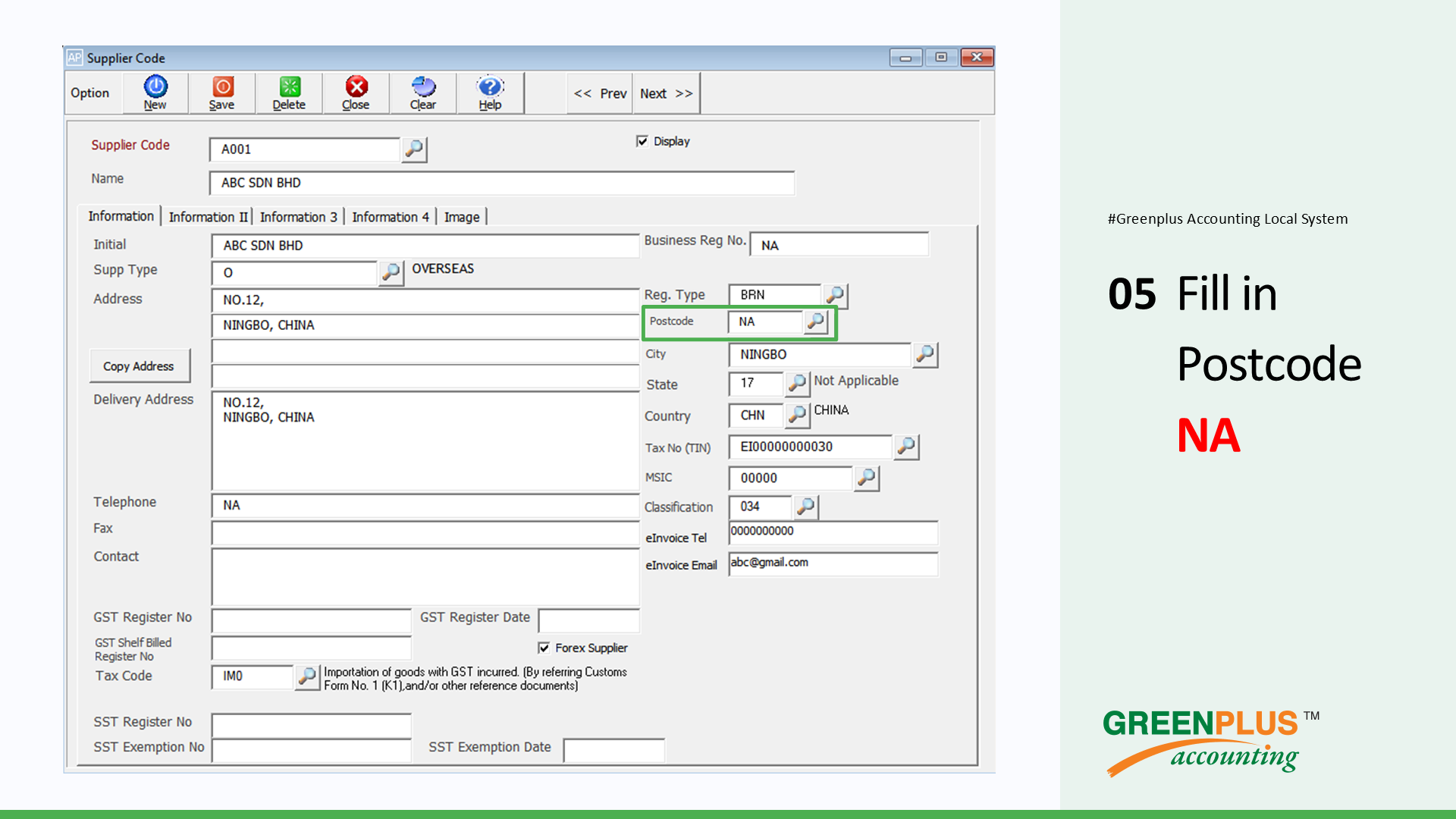Viewport: 1456px width, 819px height.
Task: Open Classification lookup magnifier
Action: point(806,507)
